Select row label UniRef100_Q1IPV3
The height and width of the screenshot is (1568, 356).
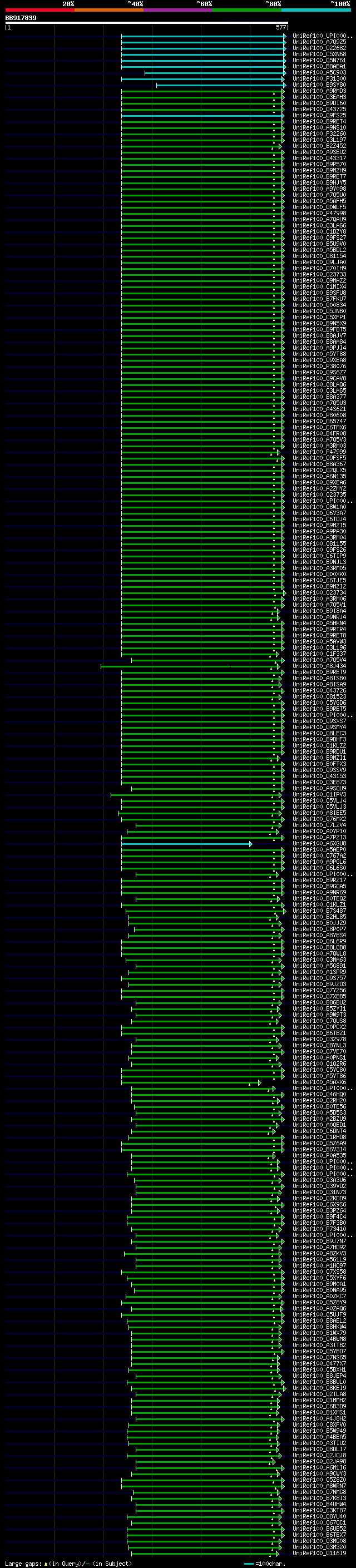(x=319, y=794)
